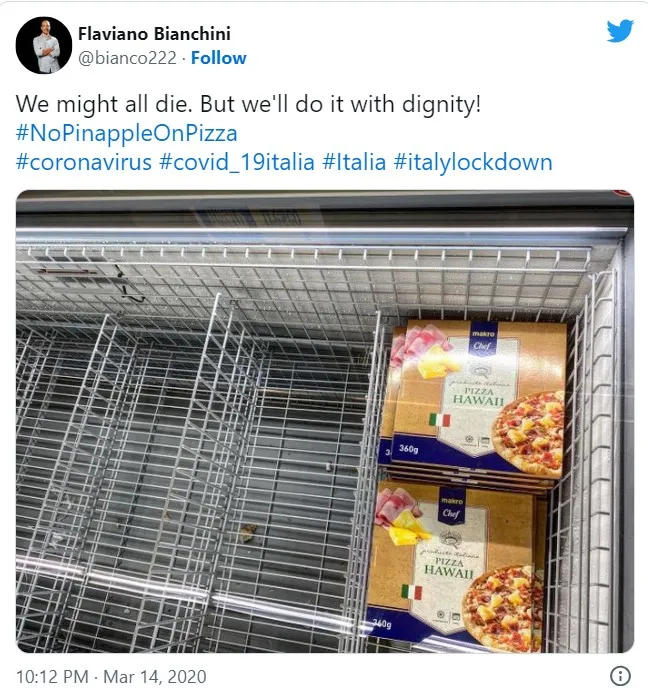Open the empty freezer photo
Screen dimensions: 648x688
[325, 421]
